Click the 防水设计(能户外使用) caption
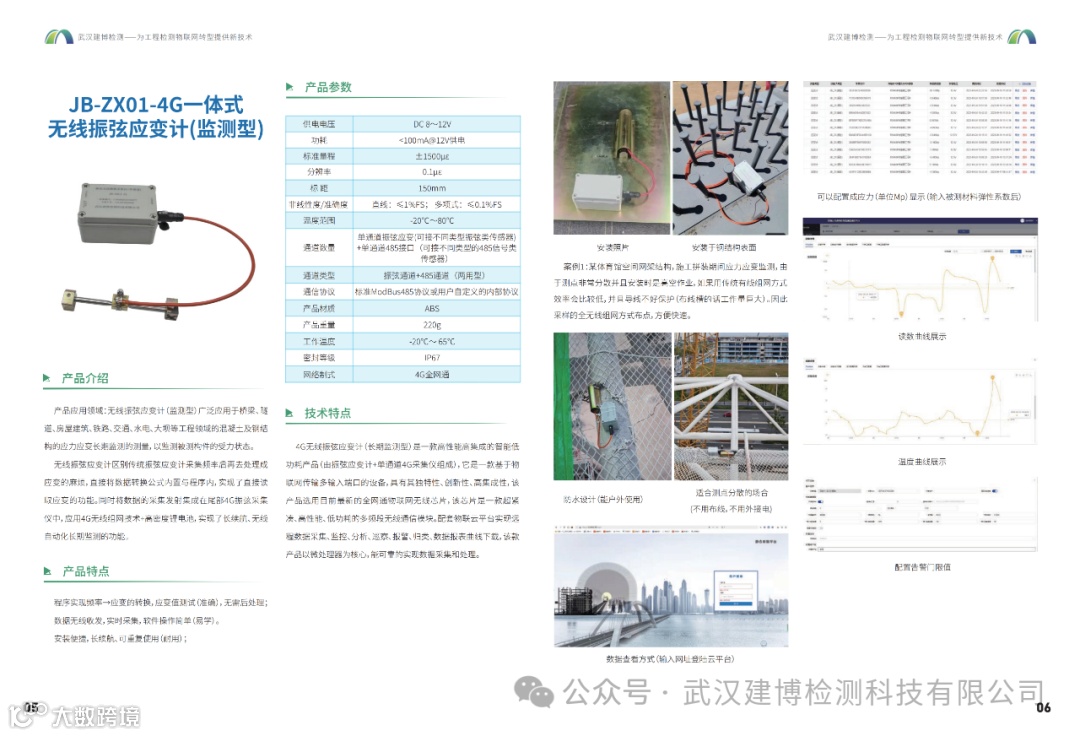The width and height of the screenshot is (1080, 736). point(603,499)
